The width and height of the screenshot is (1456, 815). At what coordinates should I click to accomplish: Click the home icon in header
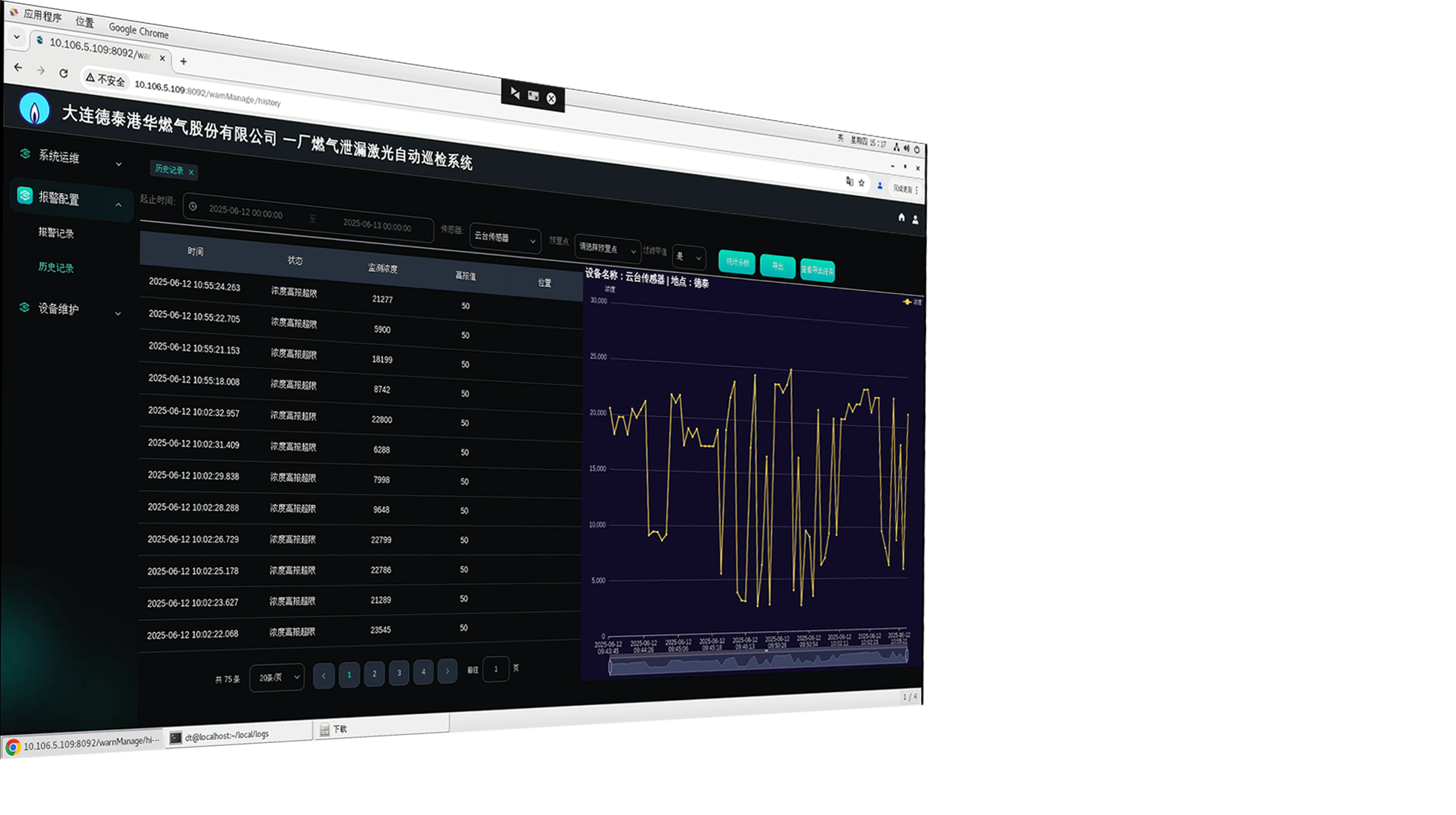(901, 217)
